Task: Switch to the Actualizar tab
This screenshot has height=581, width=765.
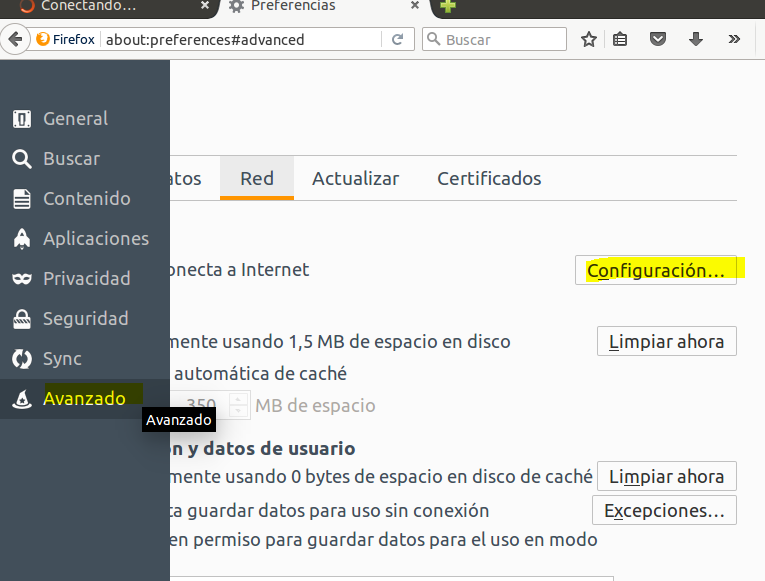Action: click(x=356, y=179)
